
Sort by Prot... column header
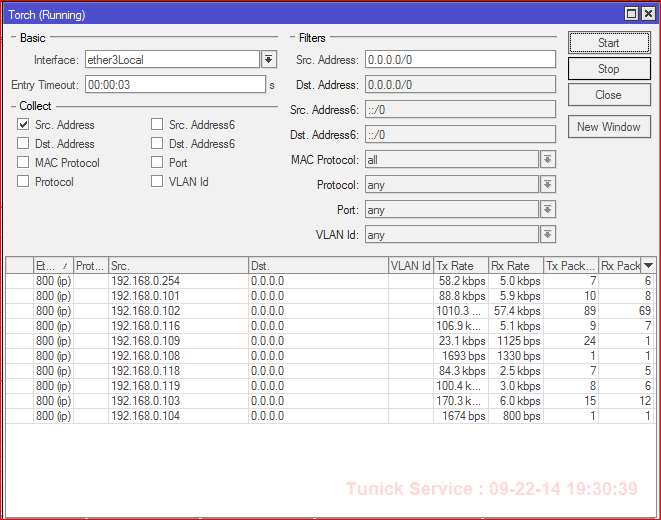(x=91, y=266)
